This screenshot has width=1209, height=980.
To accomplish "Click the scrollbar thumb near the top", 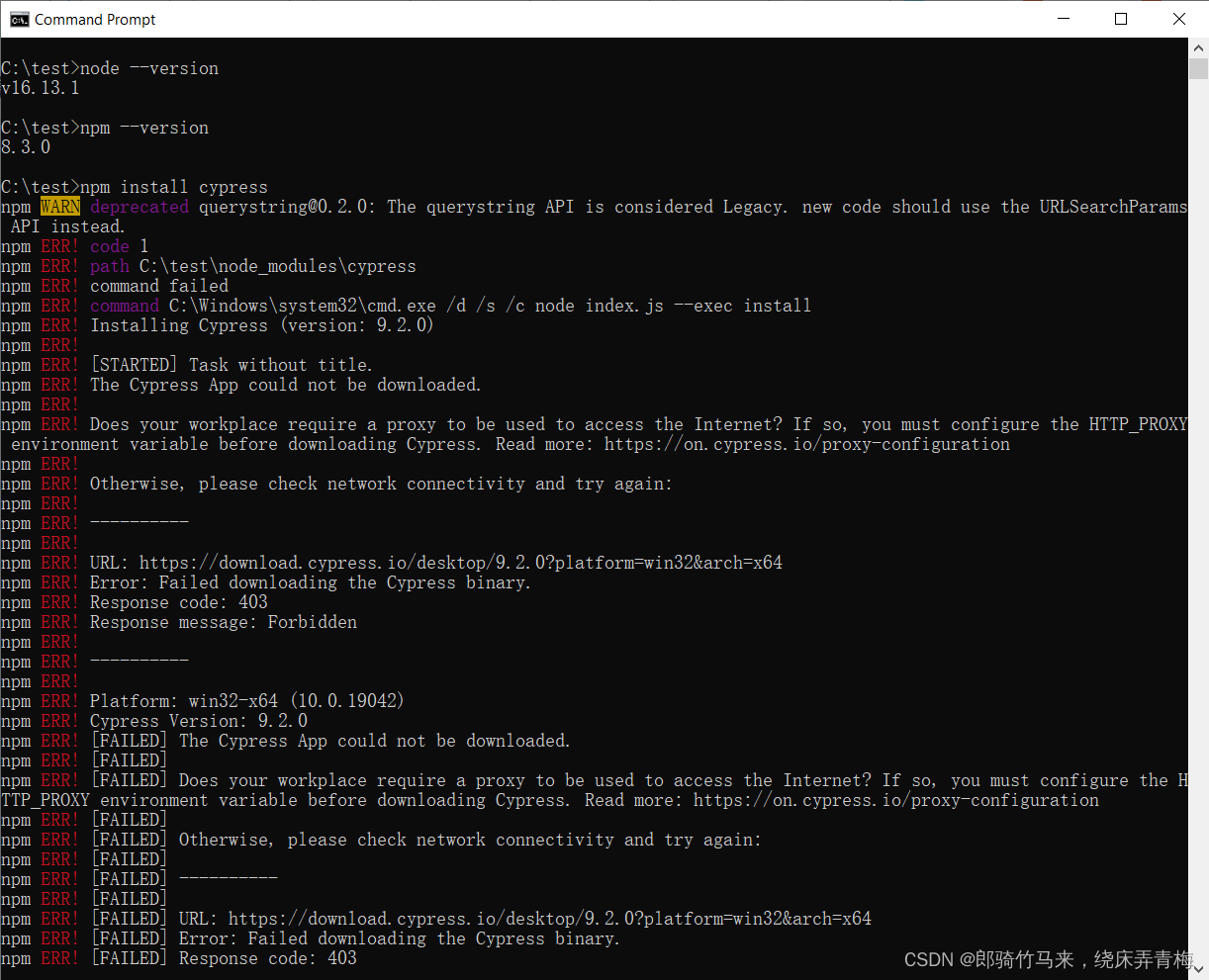I will [x=1198, y=69].
